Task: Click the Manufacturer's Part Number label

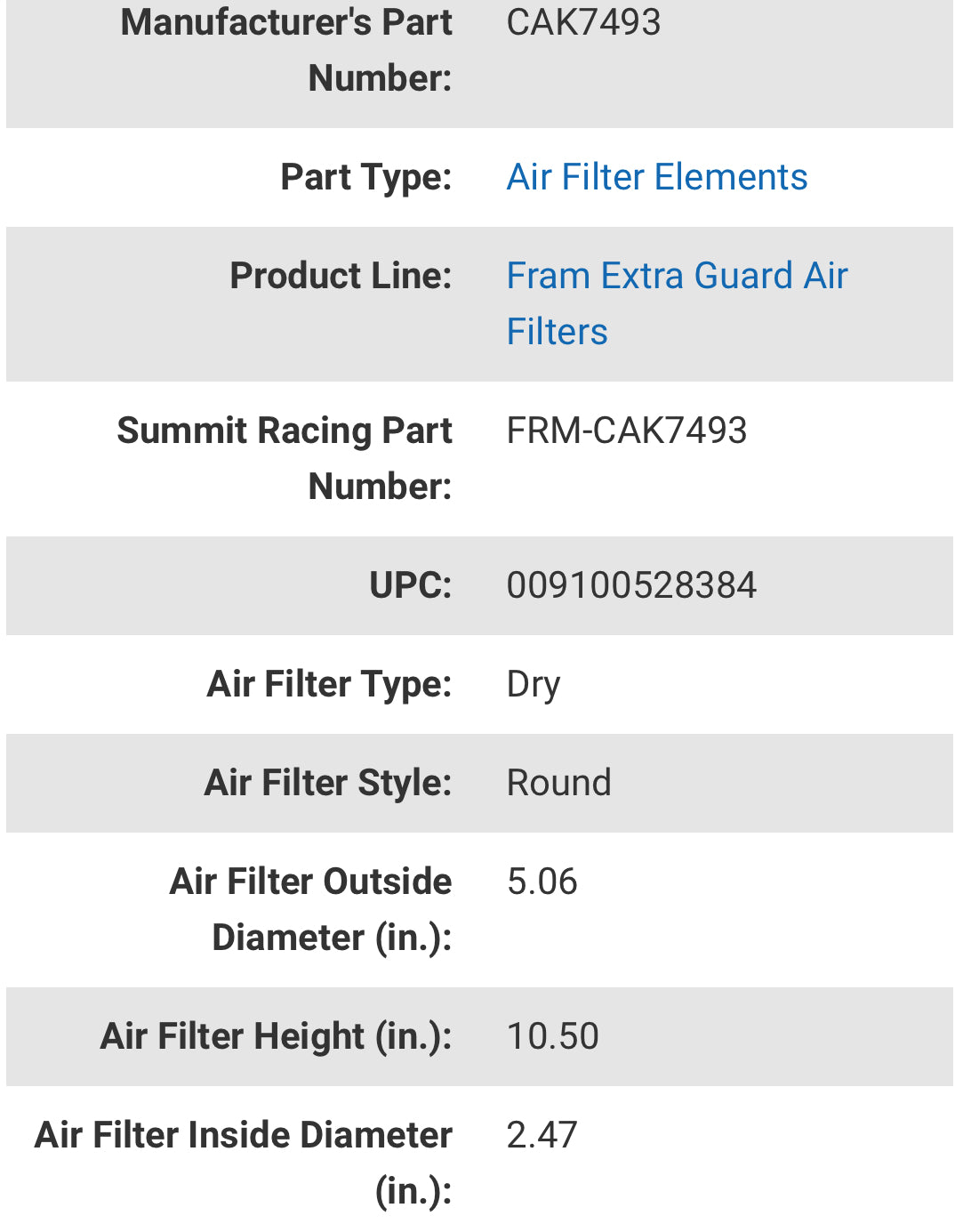Action: point(286,50)
